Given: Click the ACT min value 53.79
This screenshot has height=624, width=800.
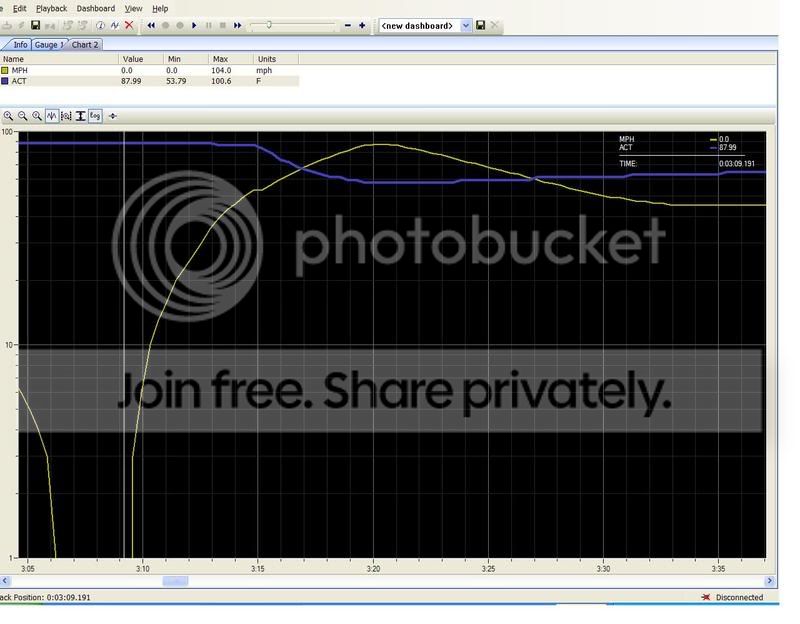Looking at the screenshot, I should click(x=176, y=81).
